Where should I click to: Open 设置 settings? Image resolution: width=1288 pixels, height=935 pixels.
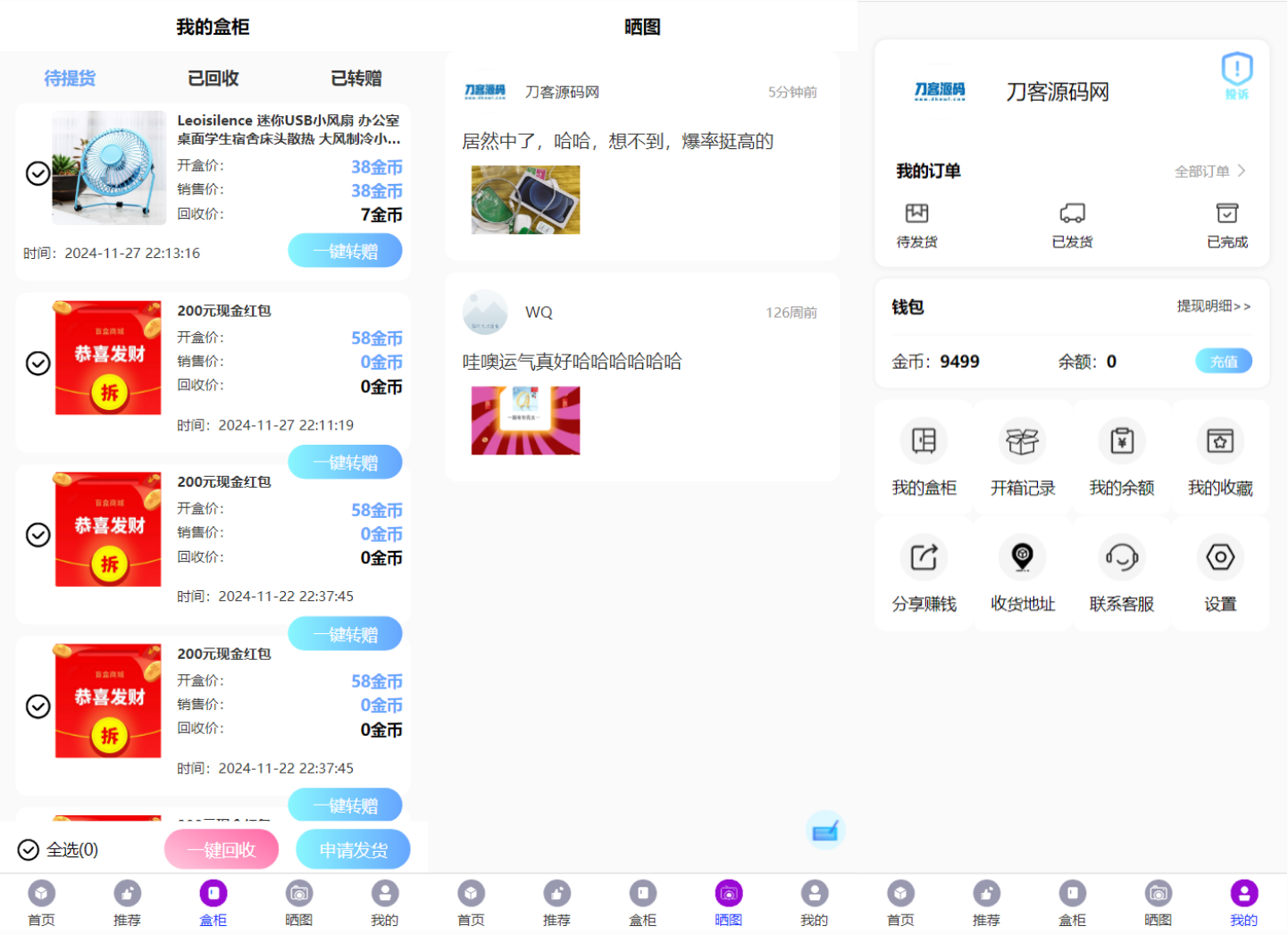coord(1220,574)
